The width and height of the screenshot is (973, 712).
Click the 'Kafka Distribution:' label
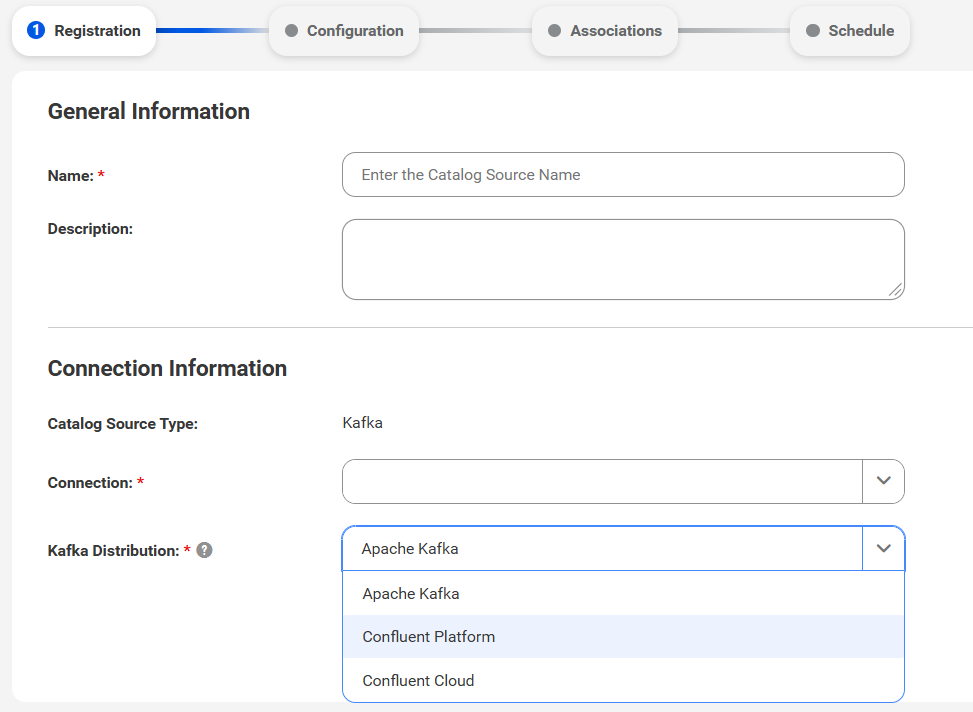[114, 551]
